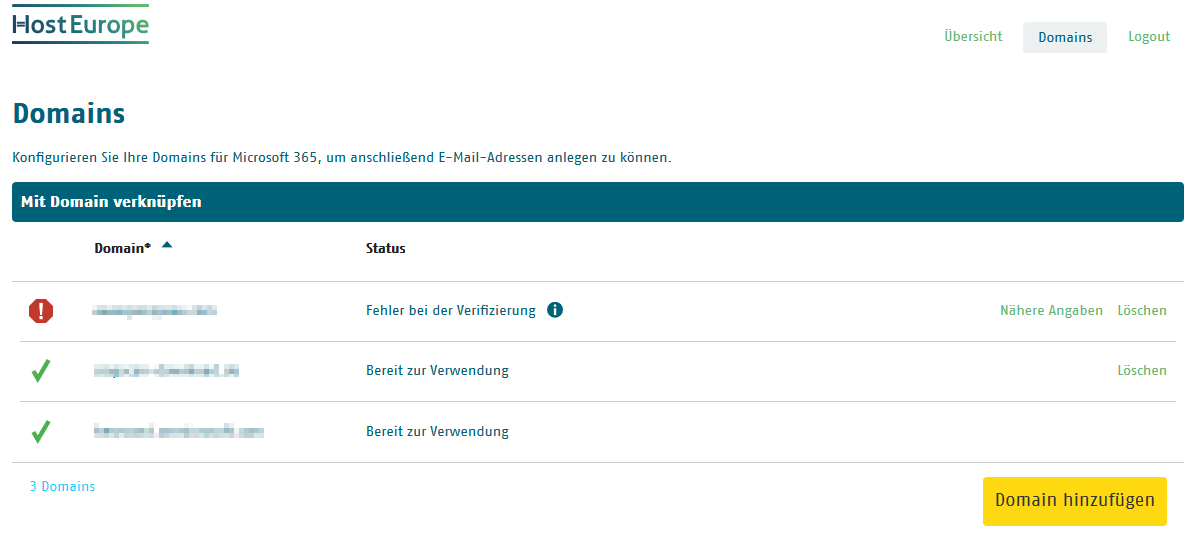The height and width of the screenshot is (546, 1204).
Task: Select the blurred domain name in the third row
Action: [179, 432]
